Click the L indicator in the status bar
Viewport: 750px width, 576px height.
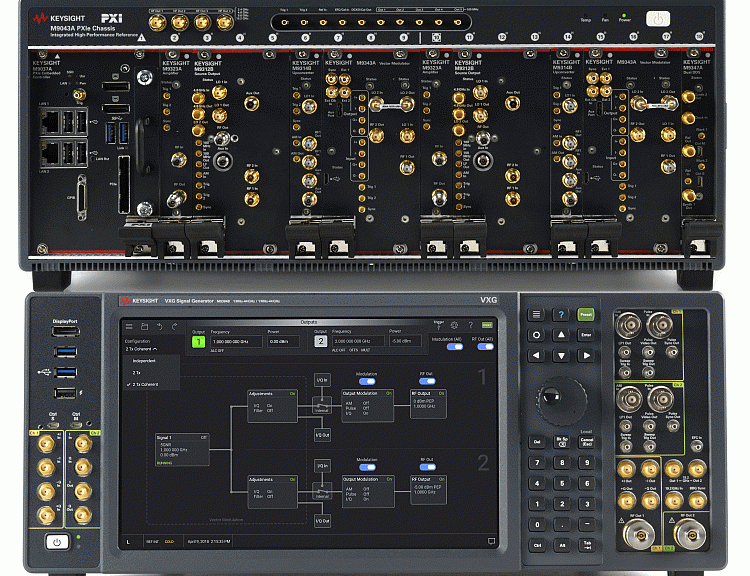[x=128, y=542]
